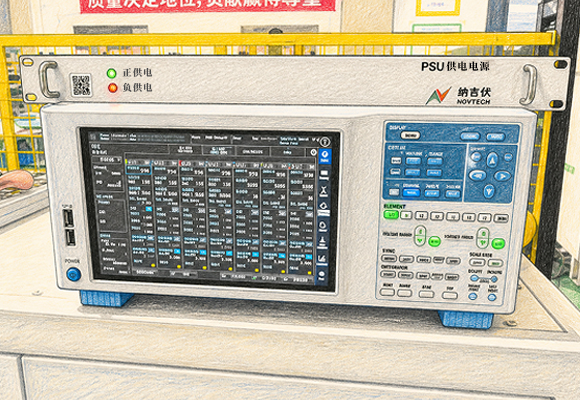Open the circled info icon on touchscreen

(324, 142)
